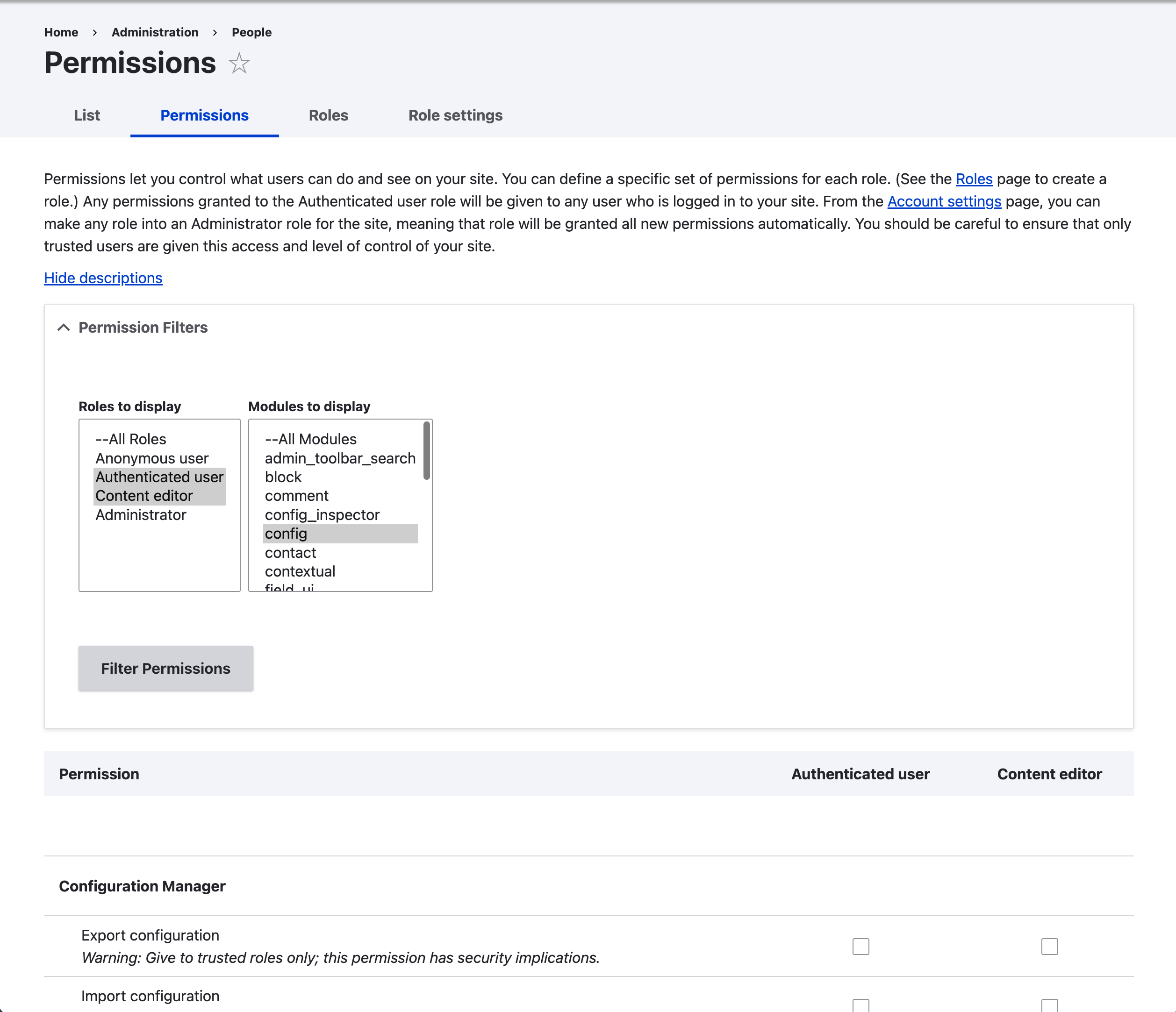Choose config_inspector in modules list
Image resolution: width=1176 pixels, height=1012 pixels.
click(322, 515)
